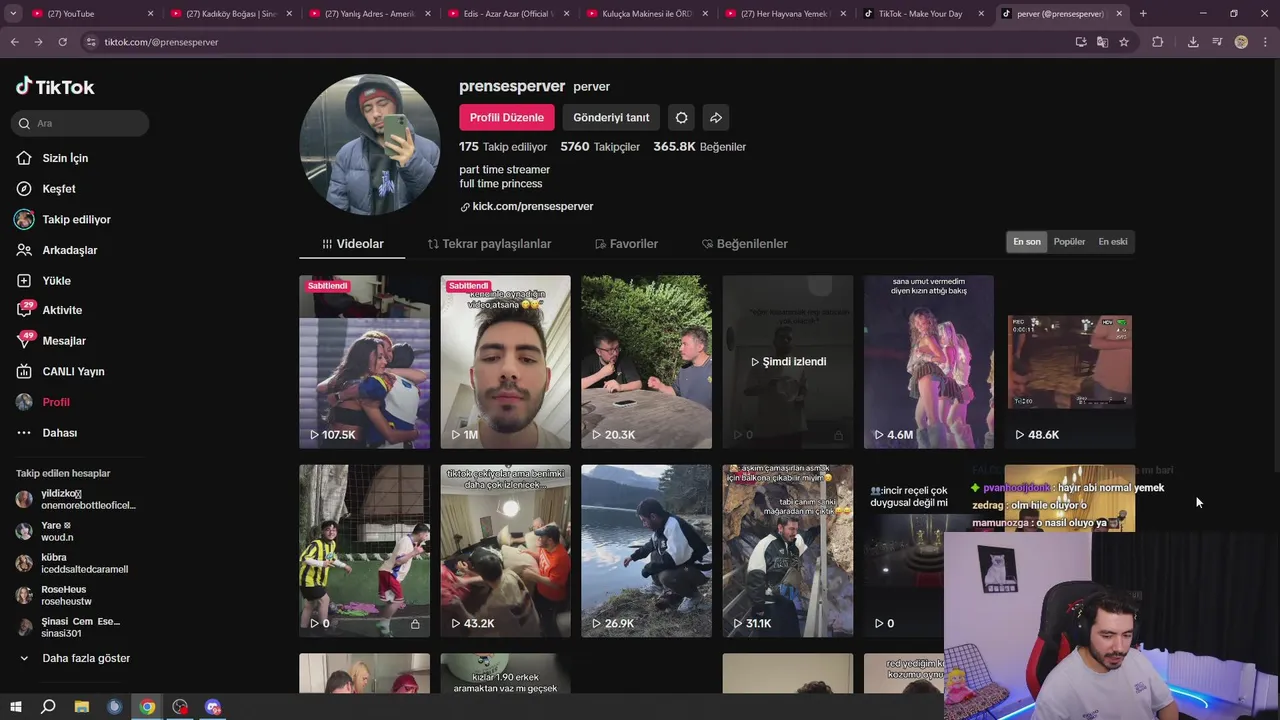The height and width of the screenshot is (720, 1280).
Task: Open followed account yildizko
Action: click(76, 499)
